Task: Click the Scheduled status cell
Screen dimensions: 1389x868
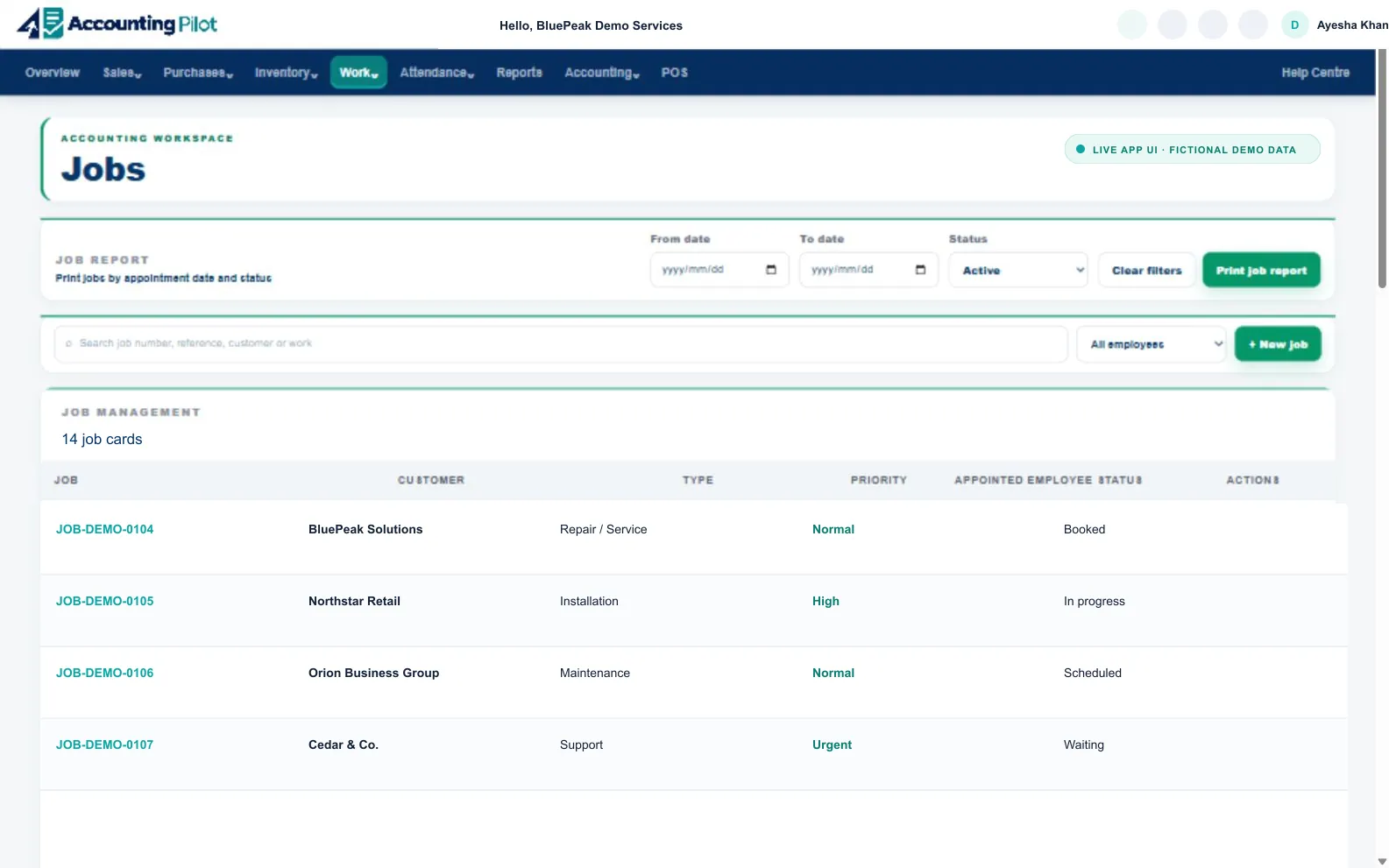Action: click(1093, 673)
